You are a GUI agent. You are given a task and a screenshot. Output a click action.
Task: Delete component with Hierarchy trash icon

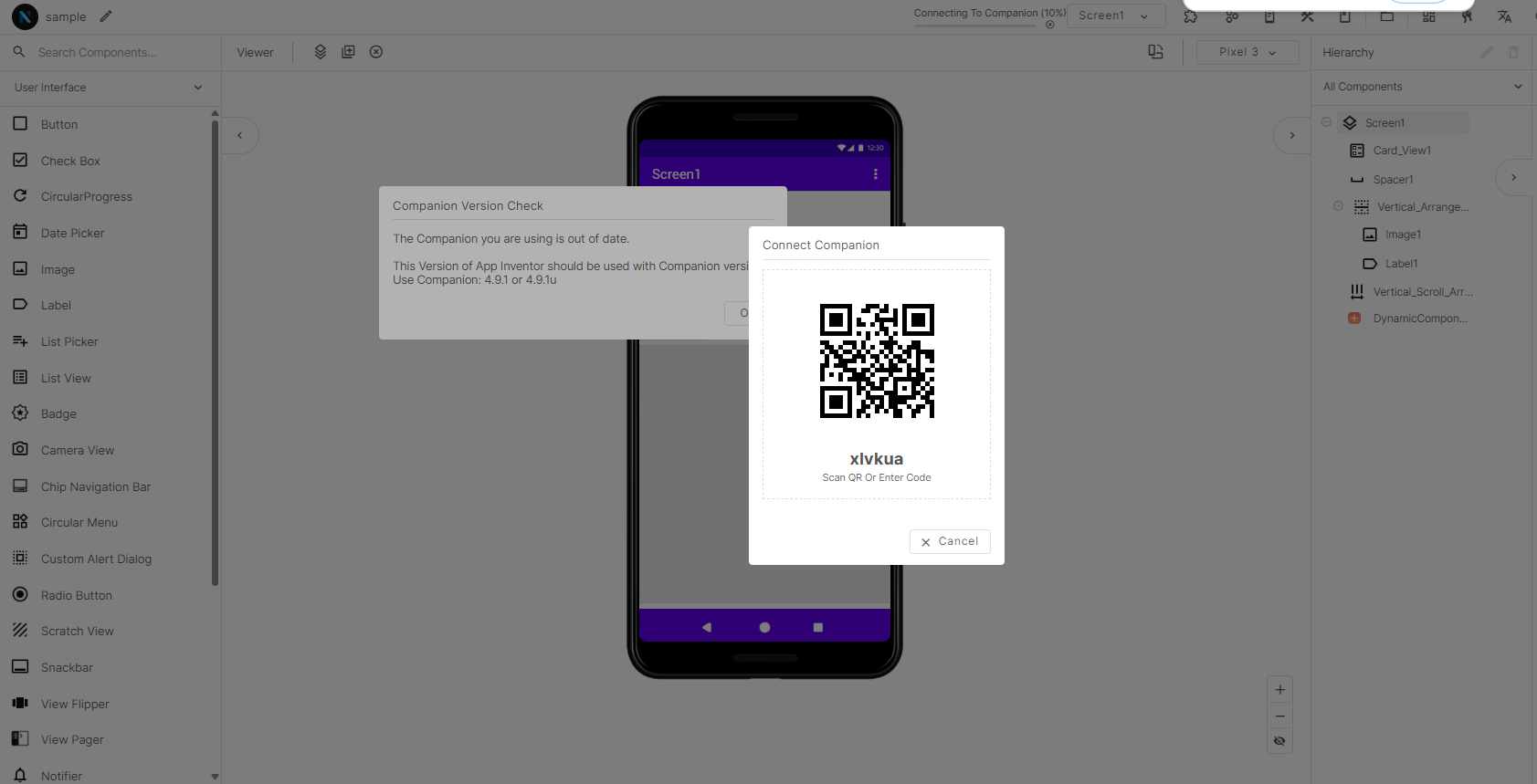coord(1513,52)
